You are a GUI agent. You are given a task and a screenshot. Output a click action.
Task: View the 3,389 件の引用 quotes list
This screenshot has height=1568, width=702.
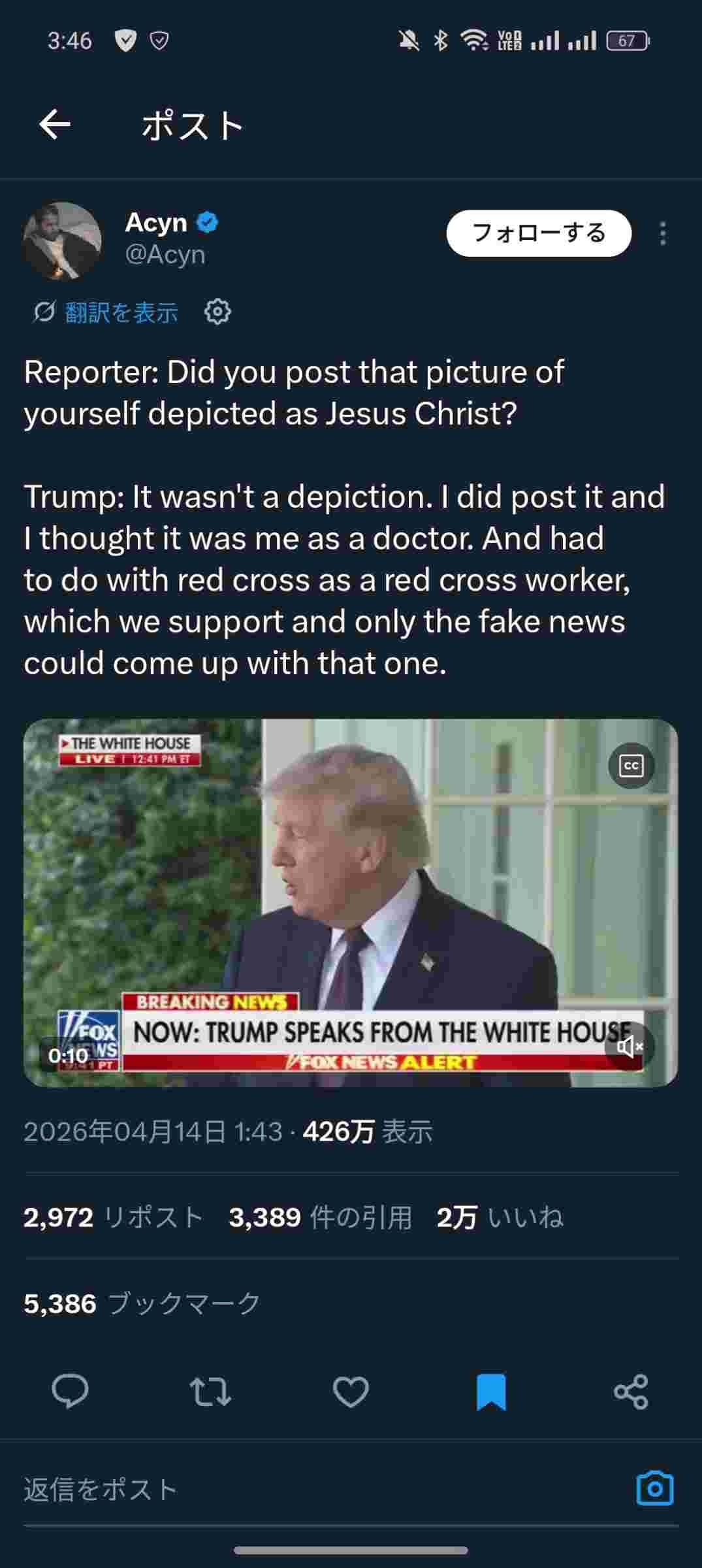320,1217
